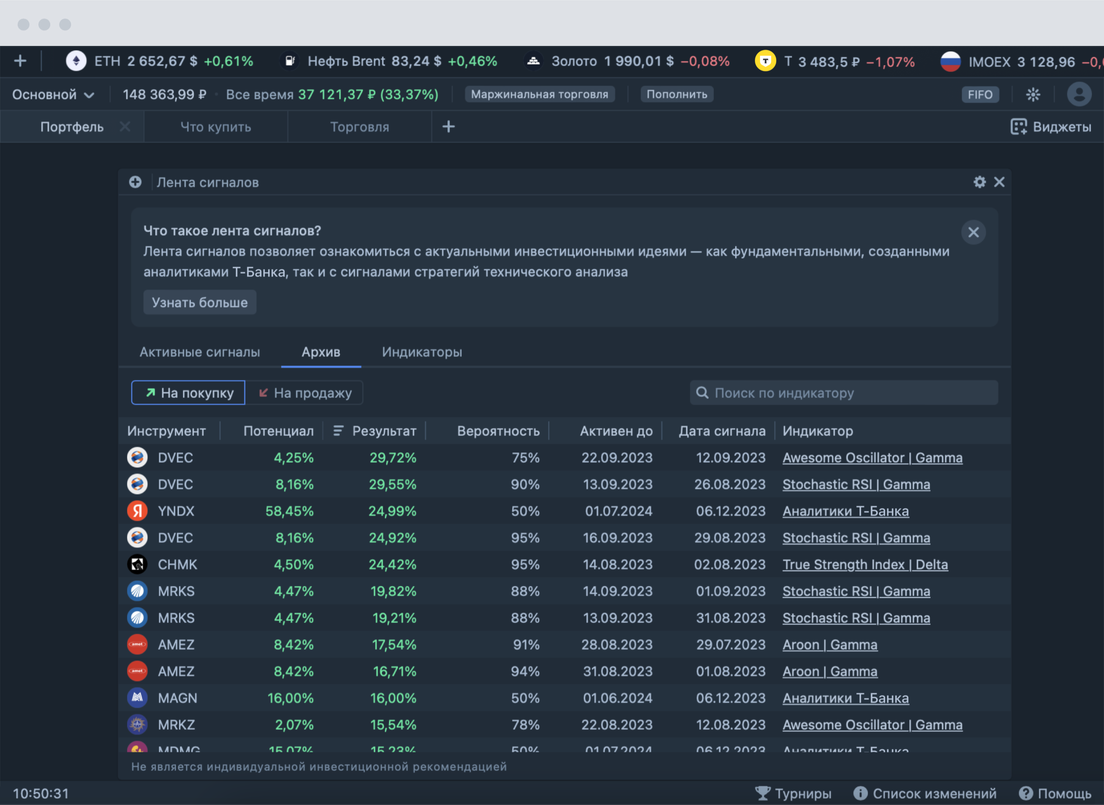
Task: Sort by the Дата сигнала column header
Action: [722, 430]
